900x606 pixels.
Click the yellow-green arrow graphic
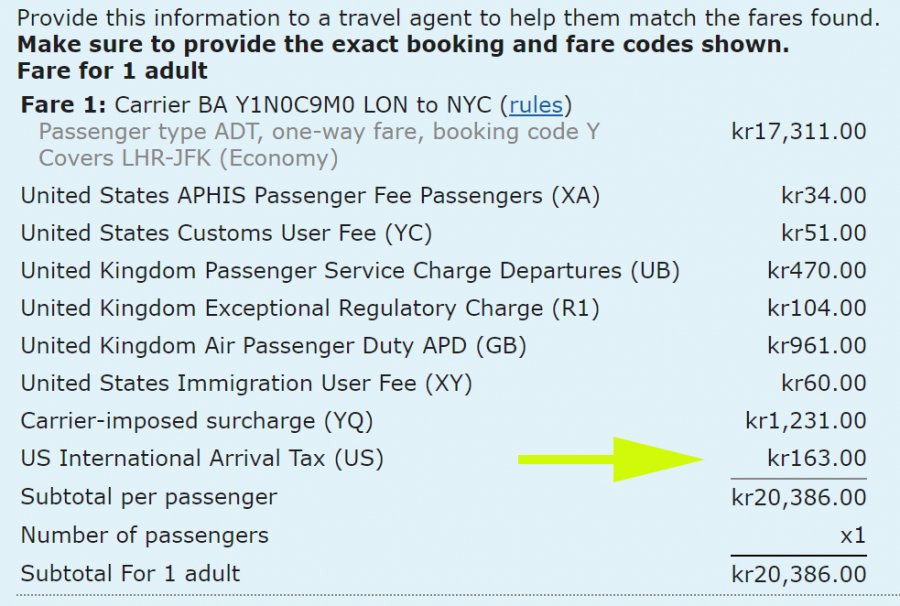coord(612,459)
